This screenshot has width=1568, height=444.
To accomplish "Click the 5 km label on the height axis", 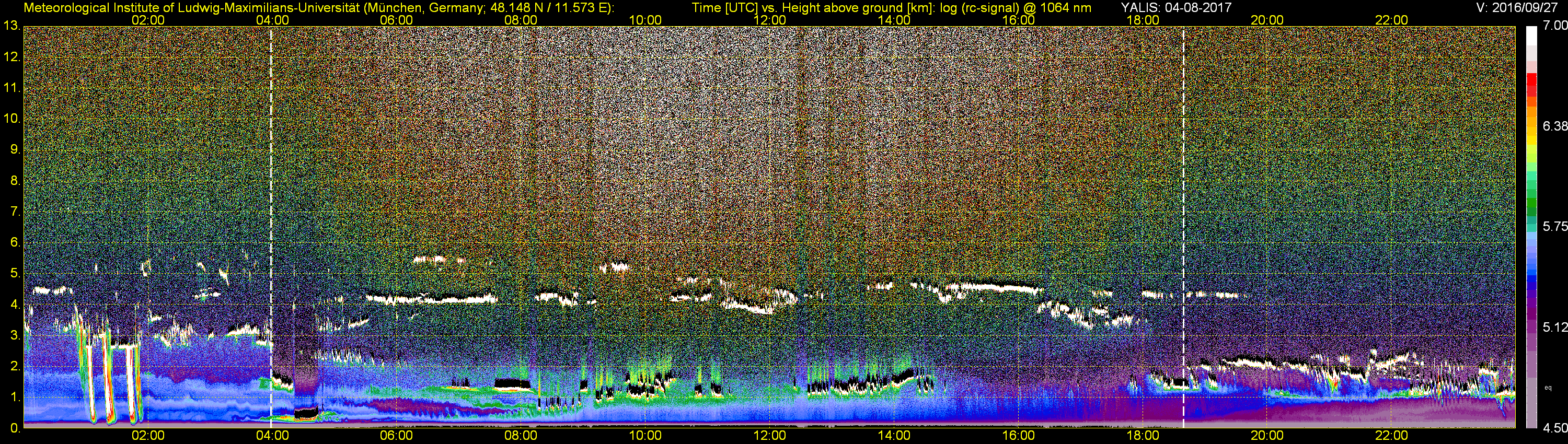I will 15,273.
